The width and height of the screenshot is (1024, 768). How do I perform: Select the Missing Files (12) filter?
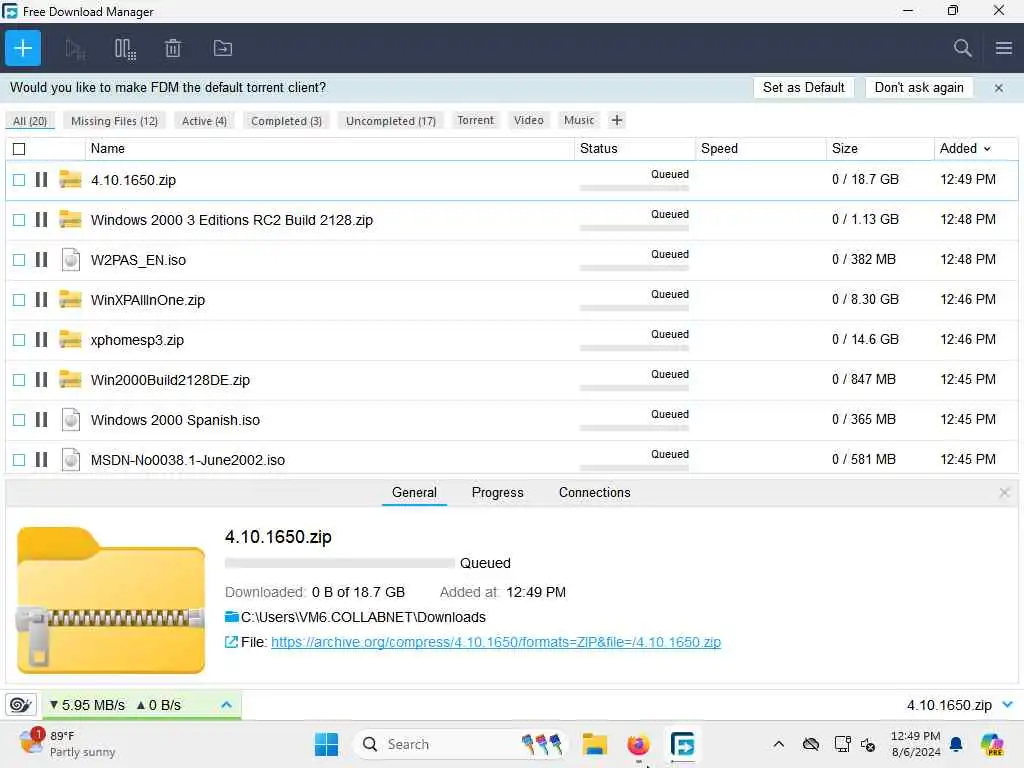click(x=114, y=121)
